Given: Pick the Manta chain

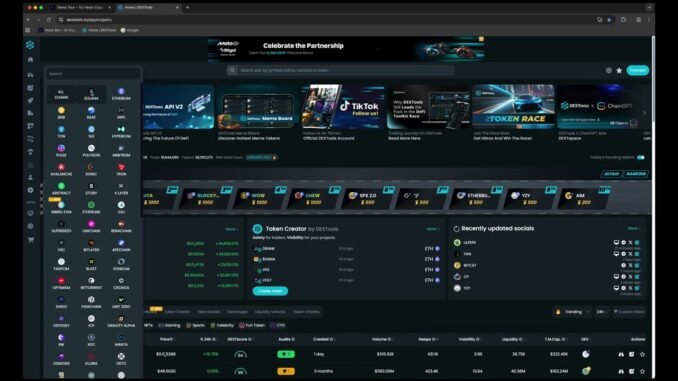Looking at the screenshot, I should [121, 340].
